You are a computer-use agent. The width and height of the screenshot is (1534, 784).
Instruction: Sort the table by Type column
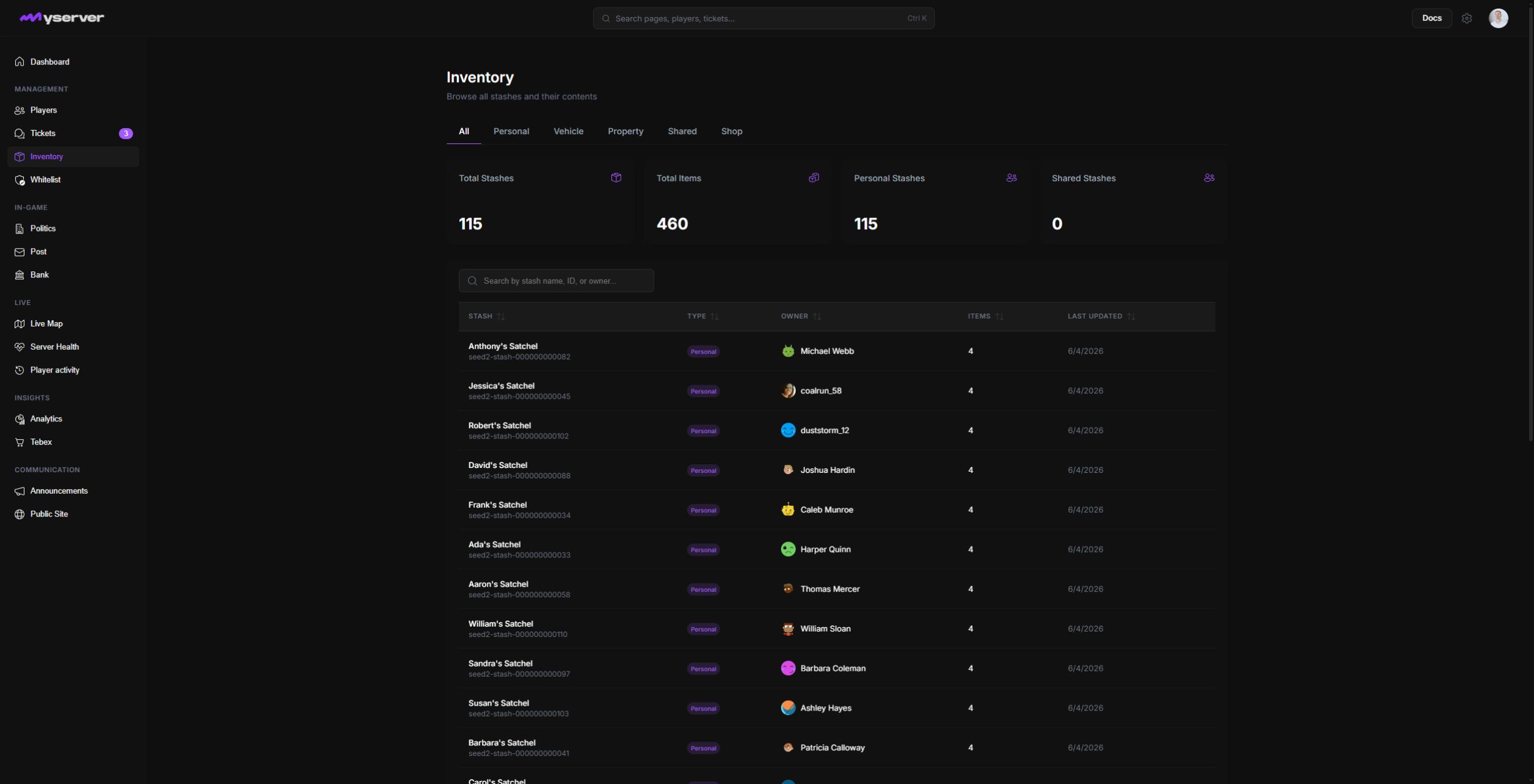click(703, 317)
